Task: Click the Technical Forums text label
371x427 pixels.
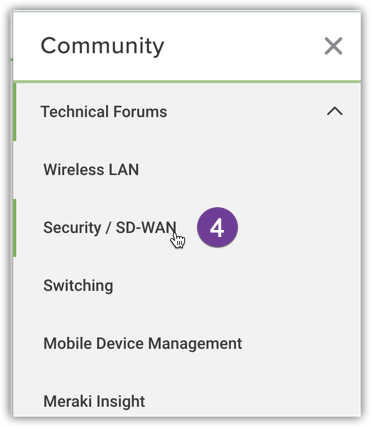Action: coord(104,112)
